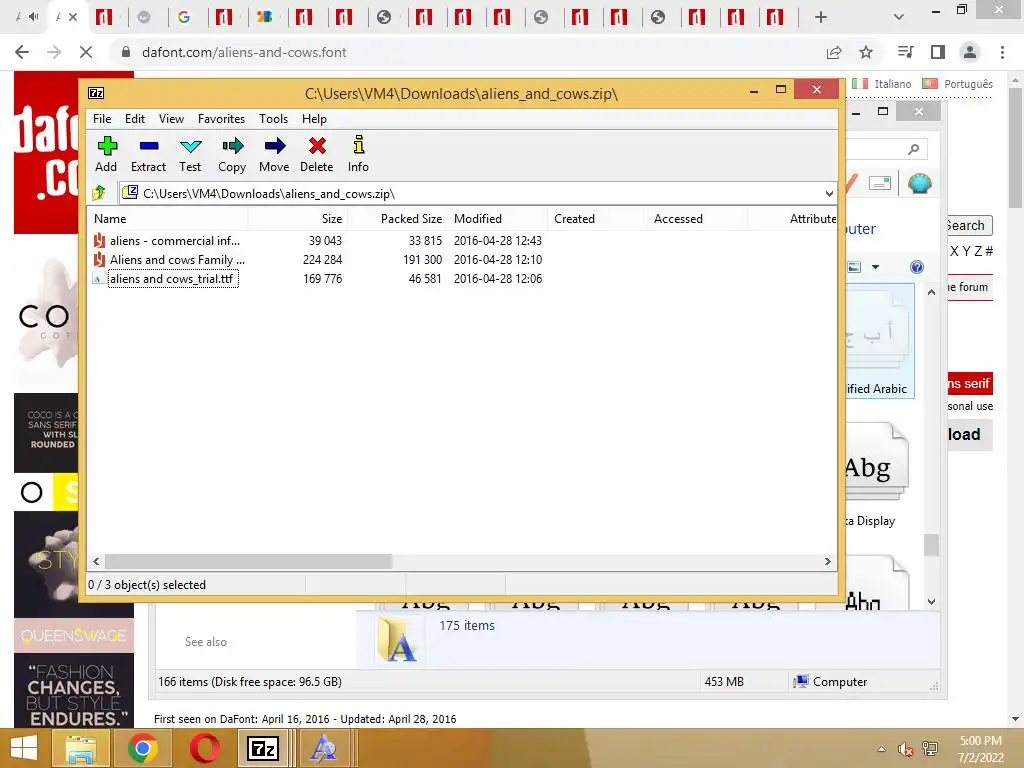
Task: Open the Favorites menu
Action: click(x=221, y=119)
